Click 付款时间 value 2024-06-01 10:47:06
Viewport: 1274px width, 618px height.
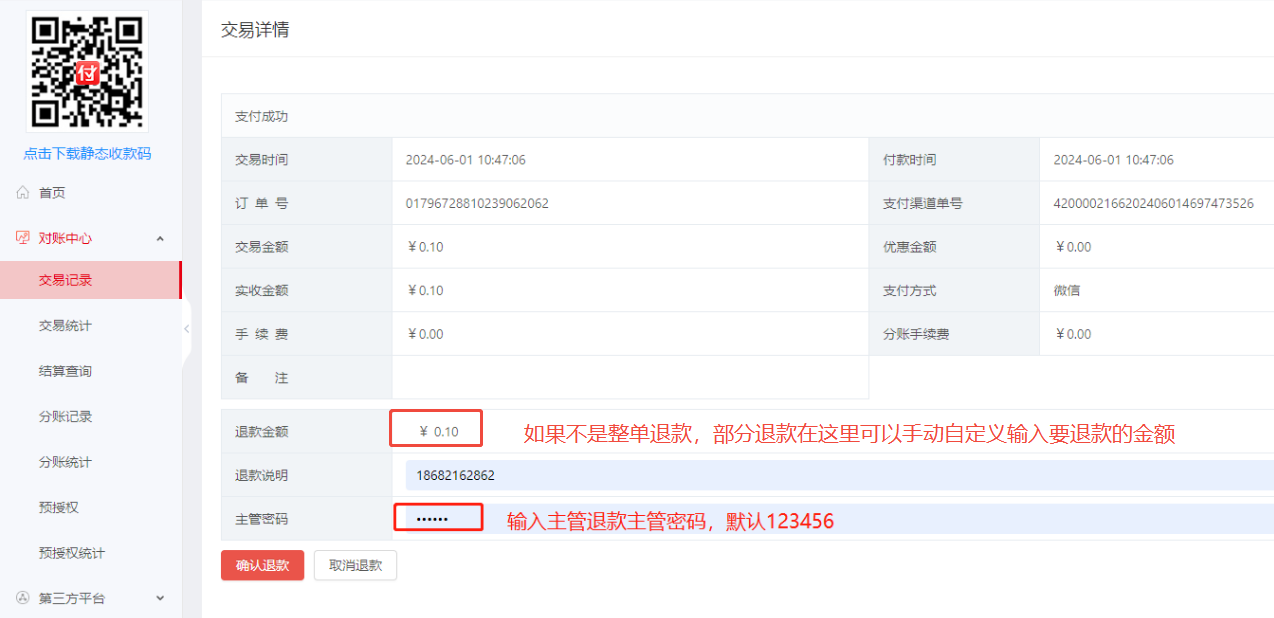point(1113,160)
